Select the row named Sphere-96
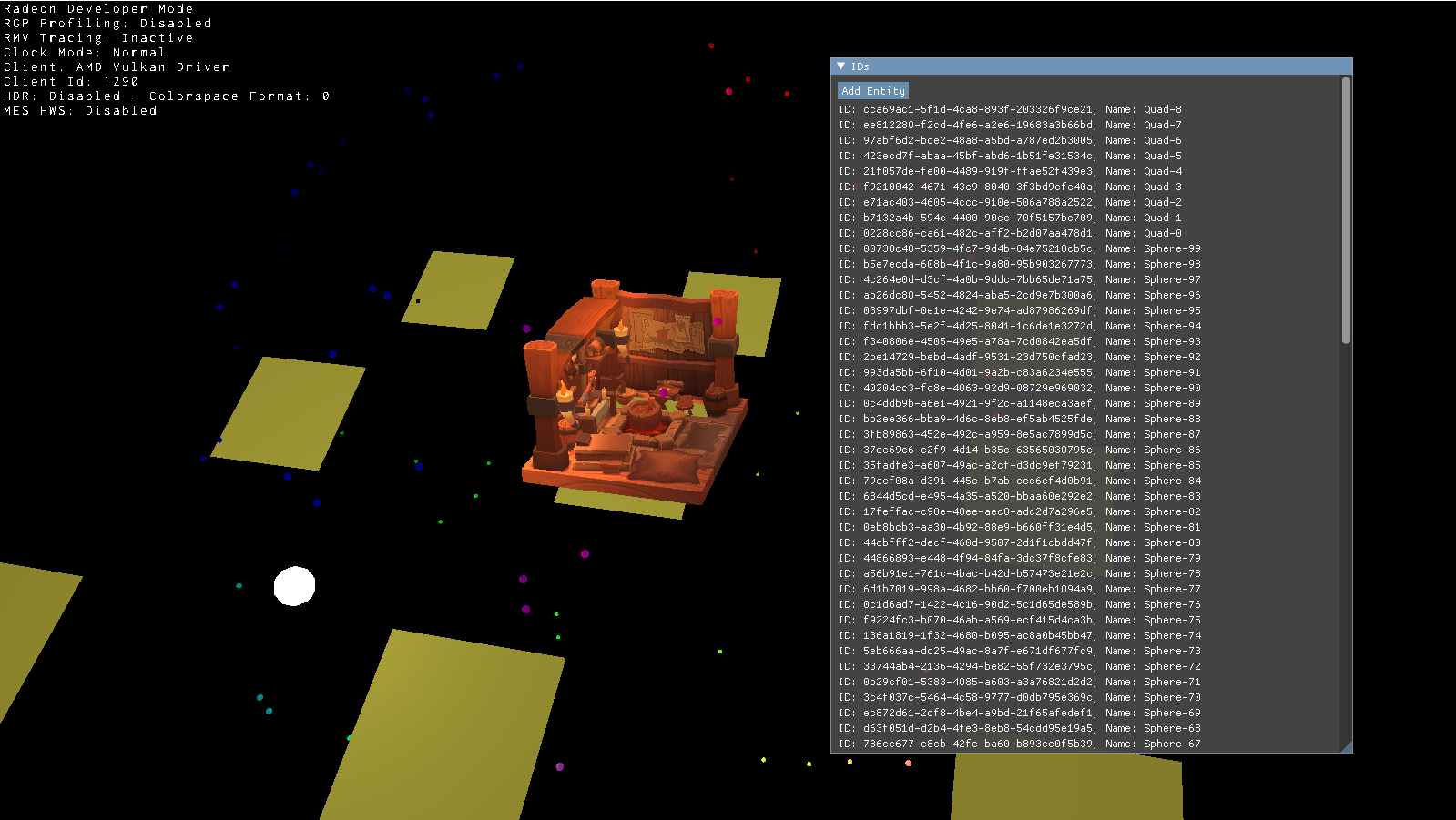Viewport: 1456px width, 820px height. (x=1020, y=295)
